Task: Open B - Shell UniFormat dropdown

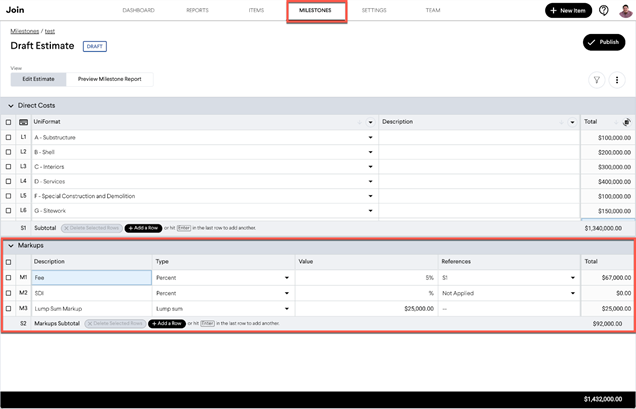Action: [x=370, y=152]
